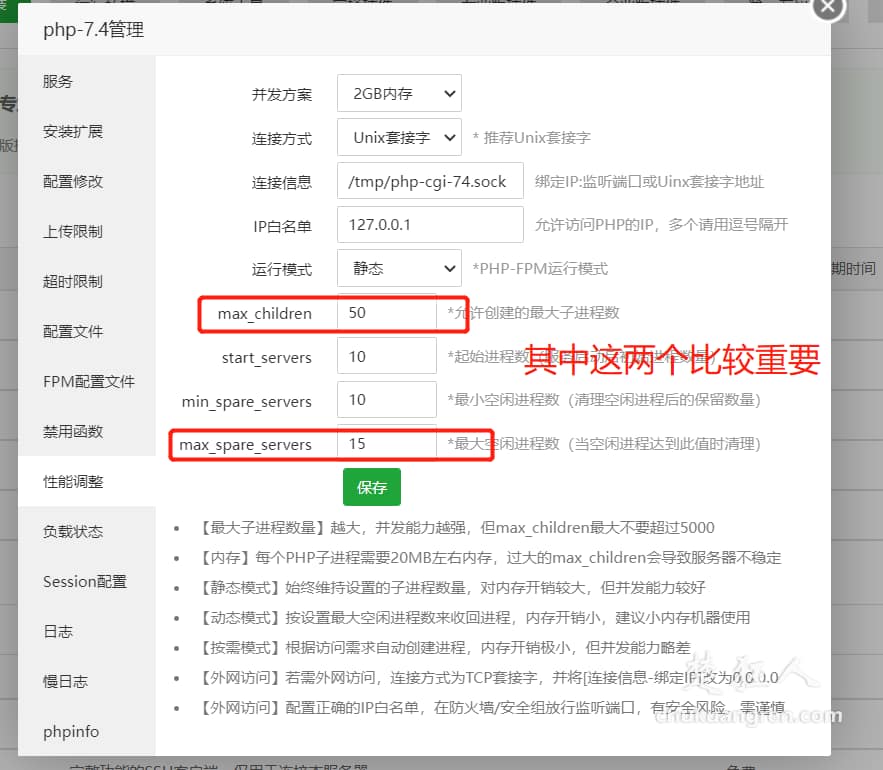Switch to the 安装扩展 tab
Image resolution: width=883 pixels, height=770 pixels.
click(71, 131)
